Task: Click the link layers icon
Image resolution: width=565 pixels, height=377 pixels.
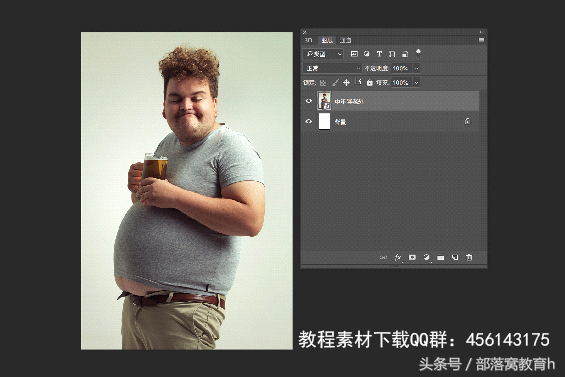Action: click(383, 257)
